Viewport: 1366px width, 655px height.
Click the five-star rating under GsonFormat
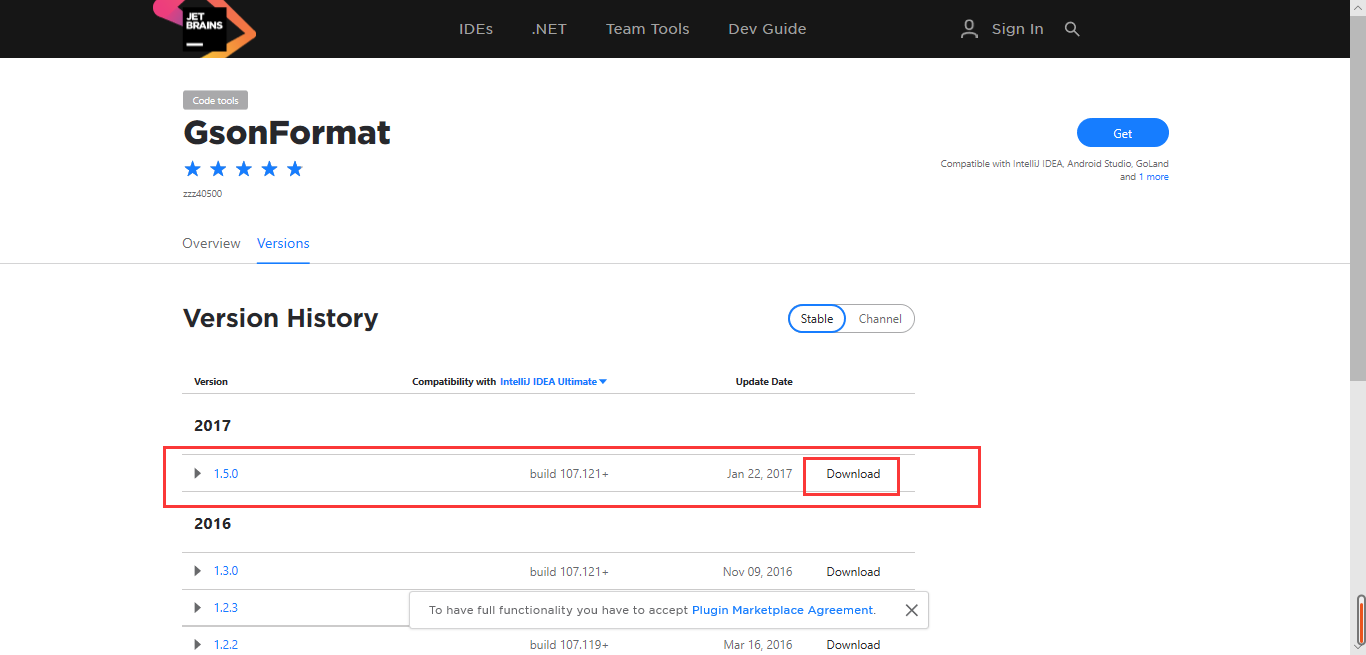(244, 169)
